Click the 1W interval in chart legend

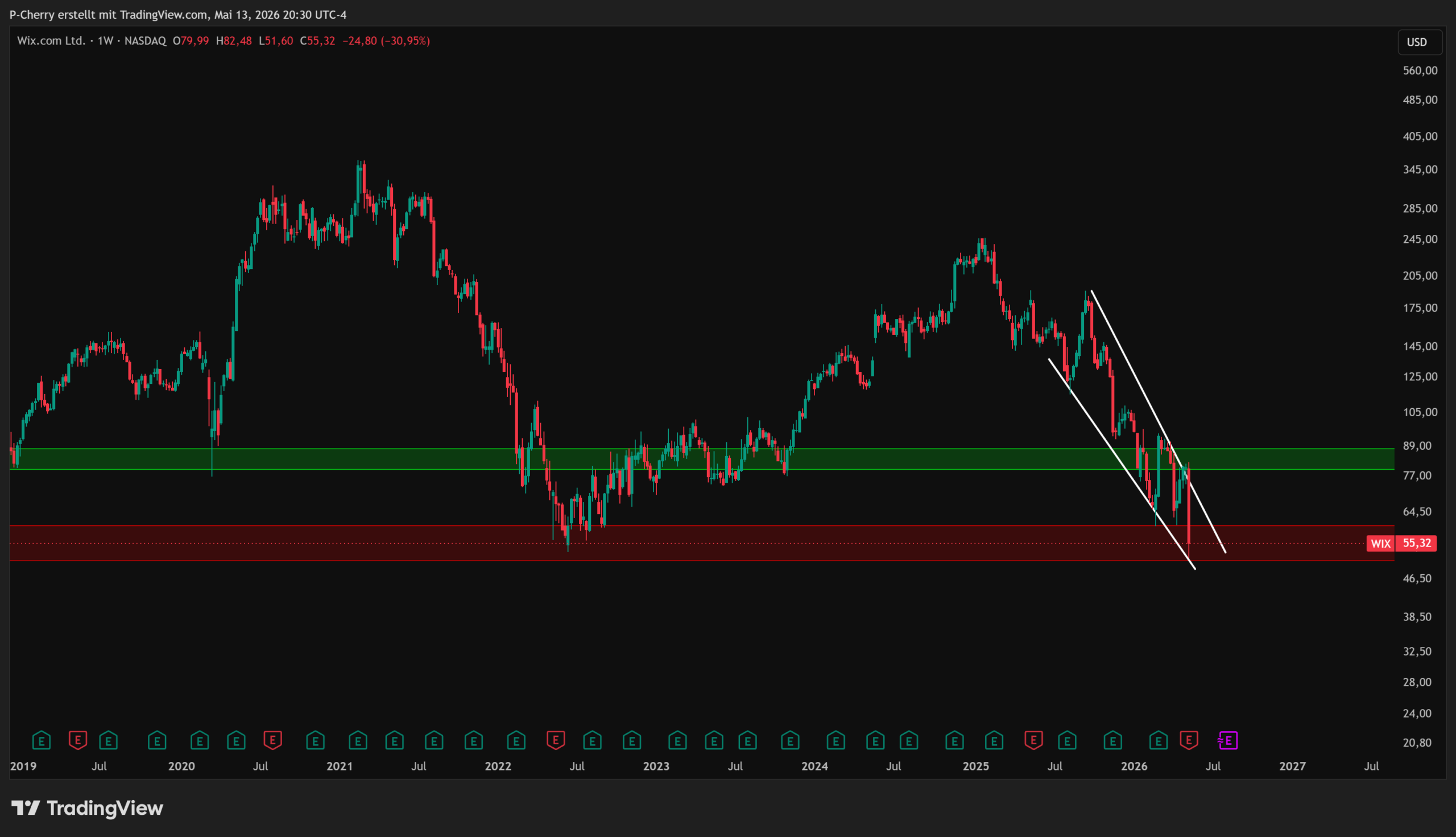point(105,41)
